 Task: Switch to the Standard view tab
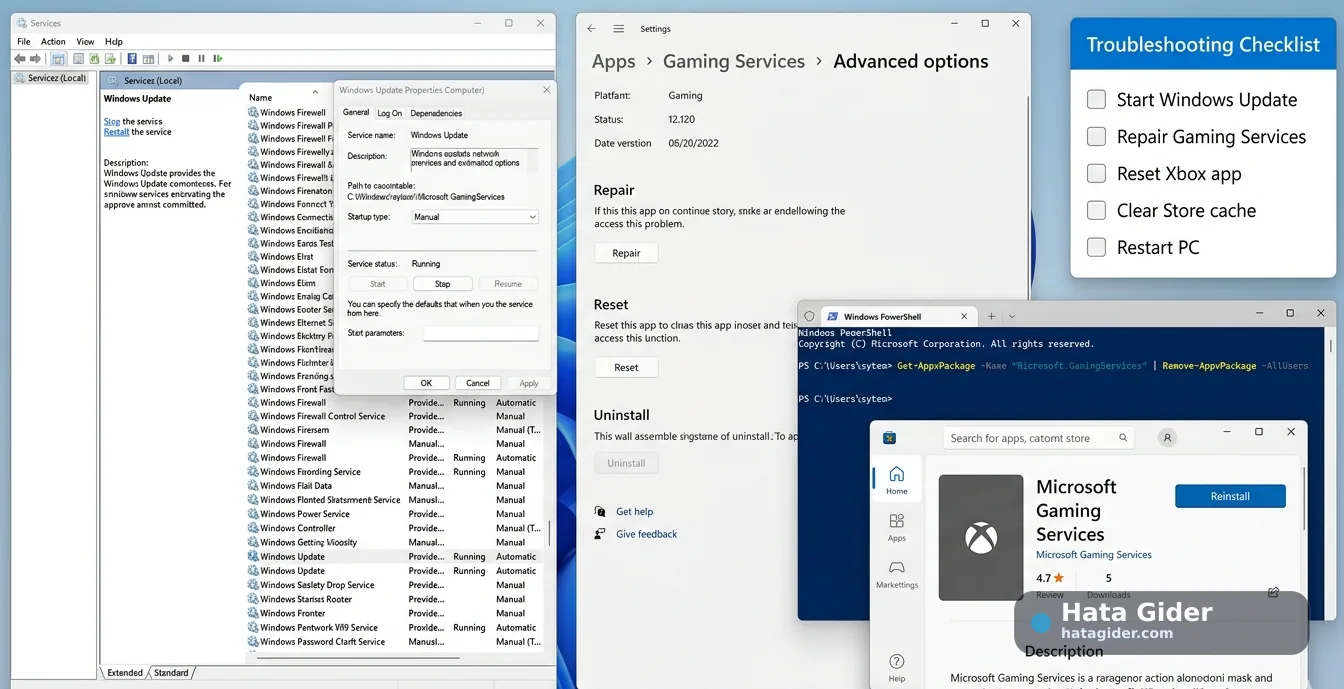[x=171, y=673]
